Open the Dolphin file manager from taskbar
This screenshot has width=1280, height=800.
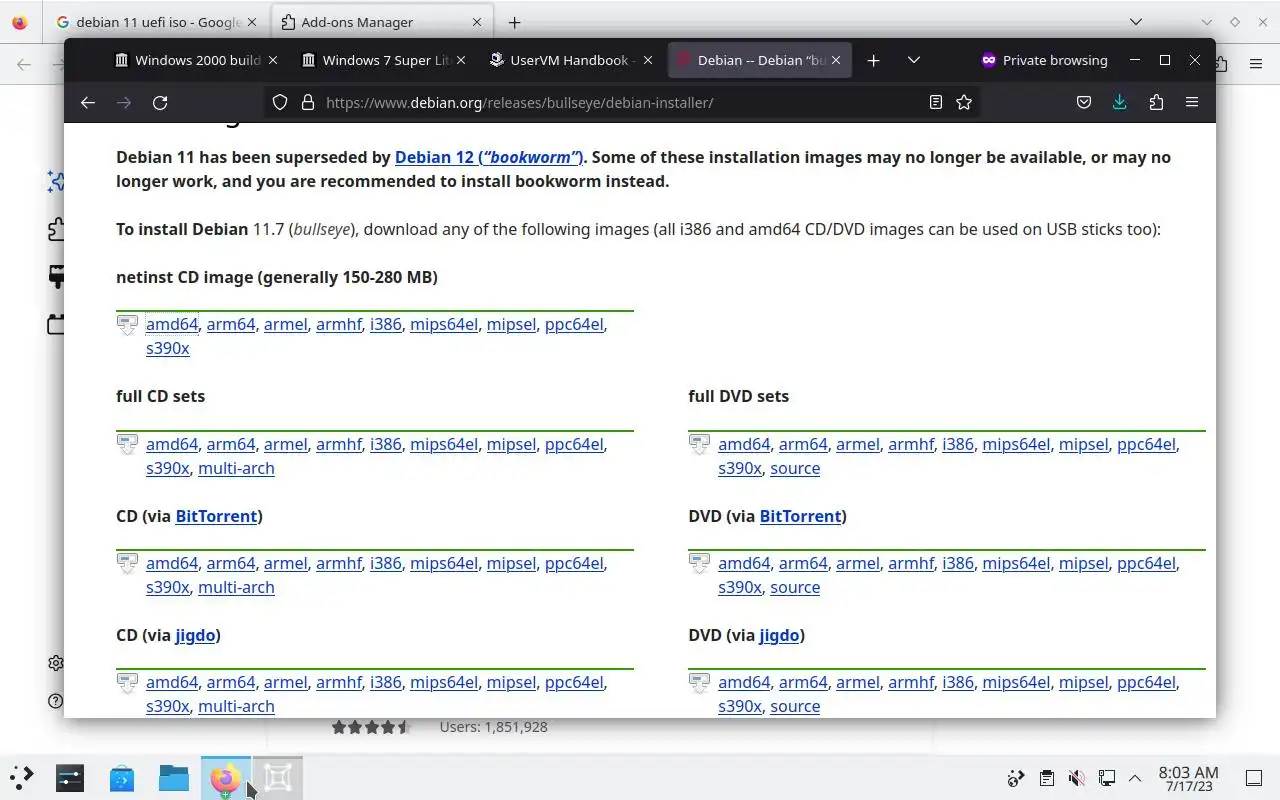coord(174,777)
